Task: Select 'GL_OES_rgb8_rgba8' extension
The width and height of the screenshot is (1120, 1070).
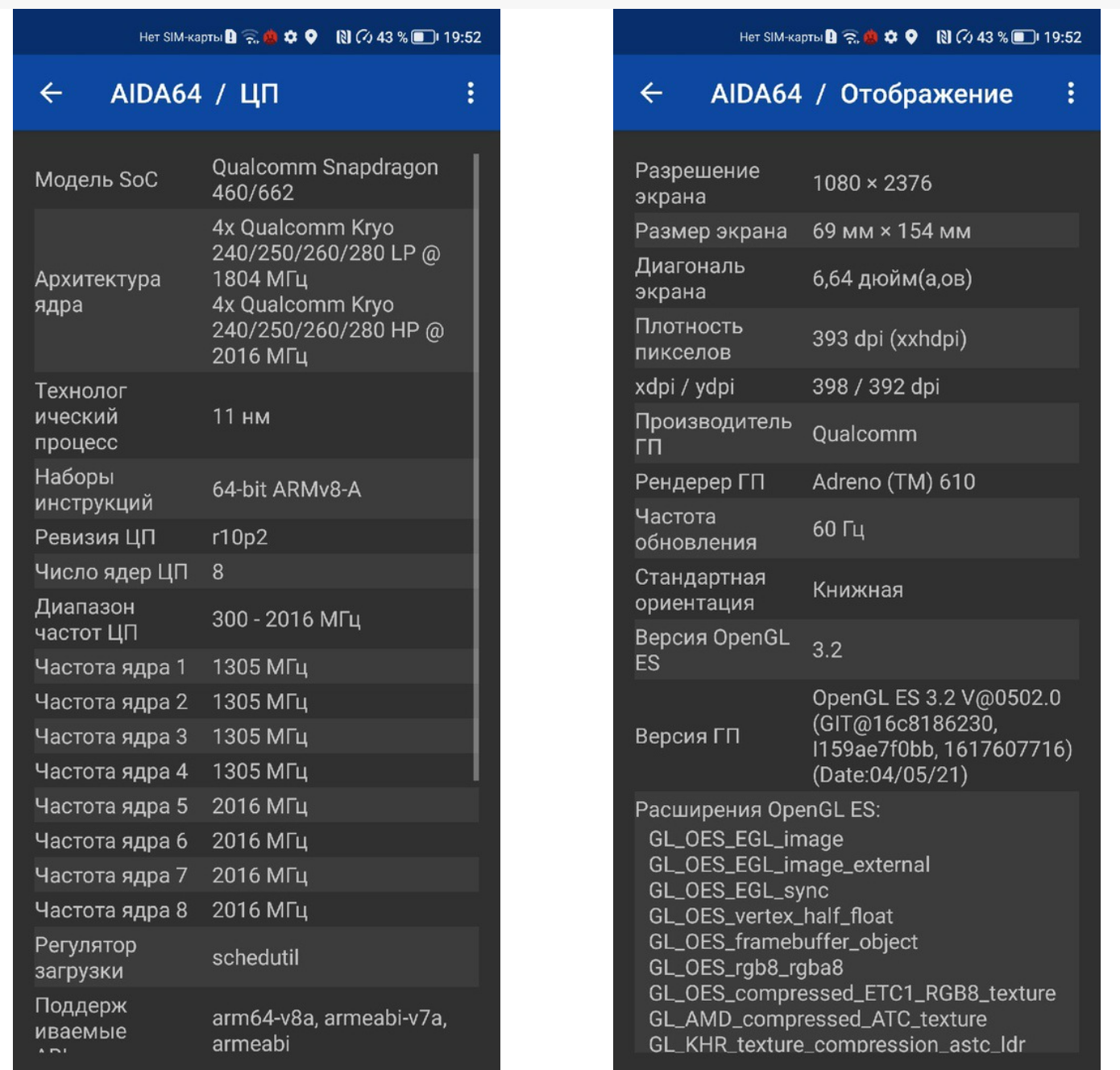Action: click(746, 968)
